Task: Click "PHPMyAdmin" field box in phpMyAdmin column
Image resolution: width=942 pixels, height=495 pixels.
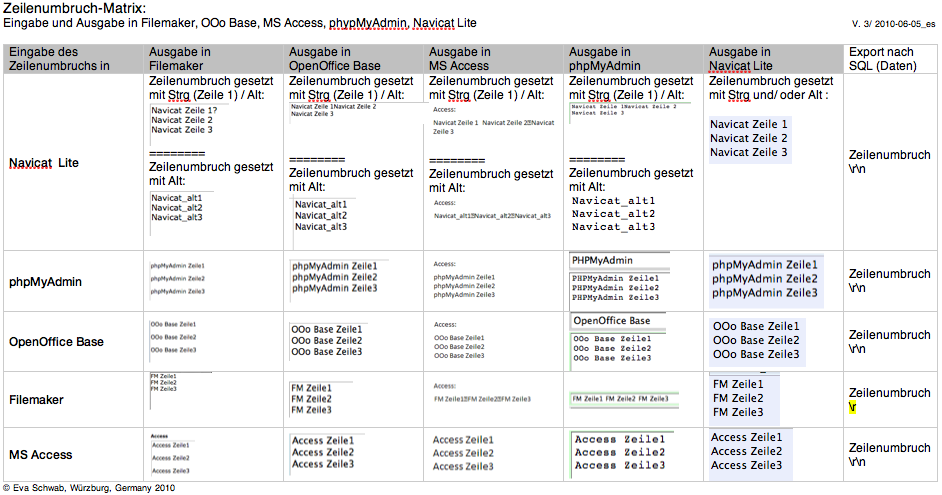Action: point(619,261)
